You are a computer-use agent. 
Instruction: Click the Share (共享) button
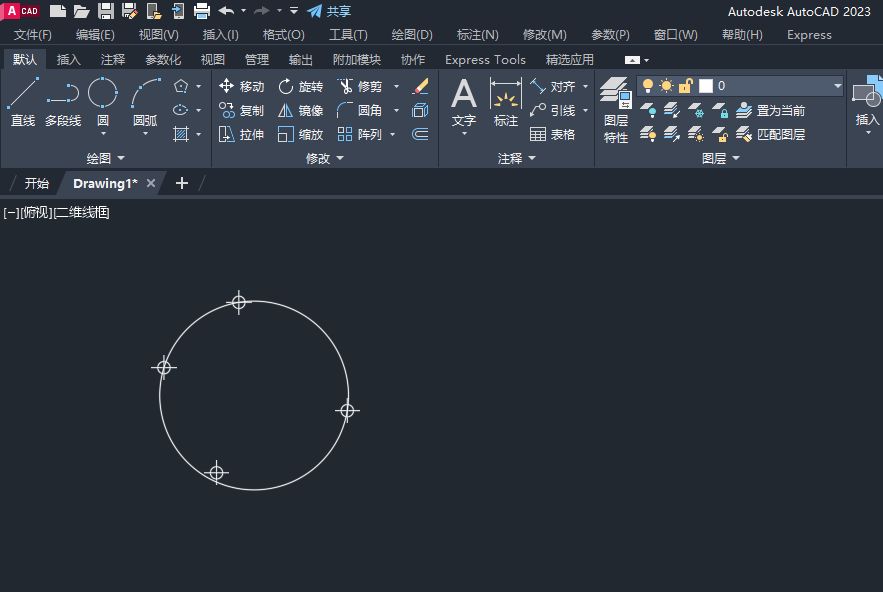329,11
